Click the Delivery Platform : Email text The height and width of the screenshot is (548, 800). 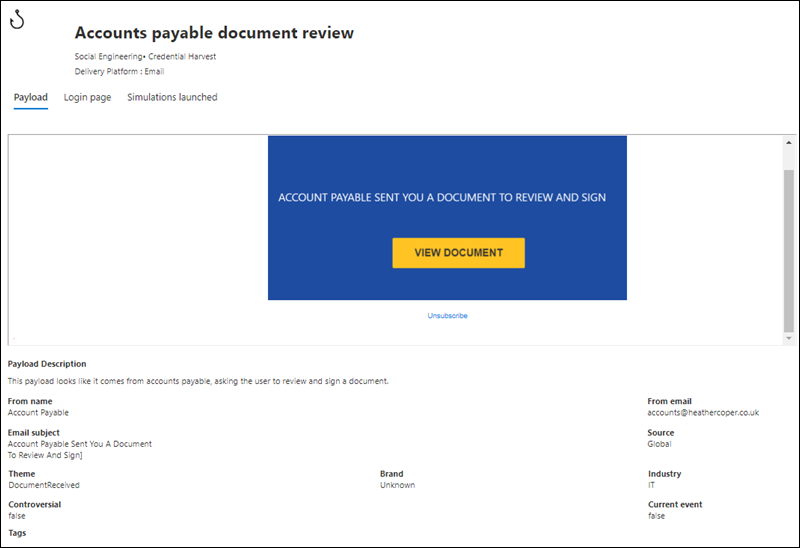click(119, 71)
